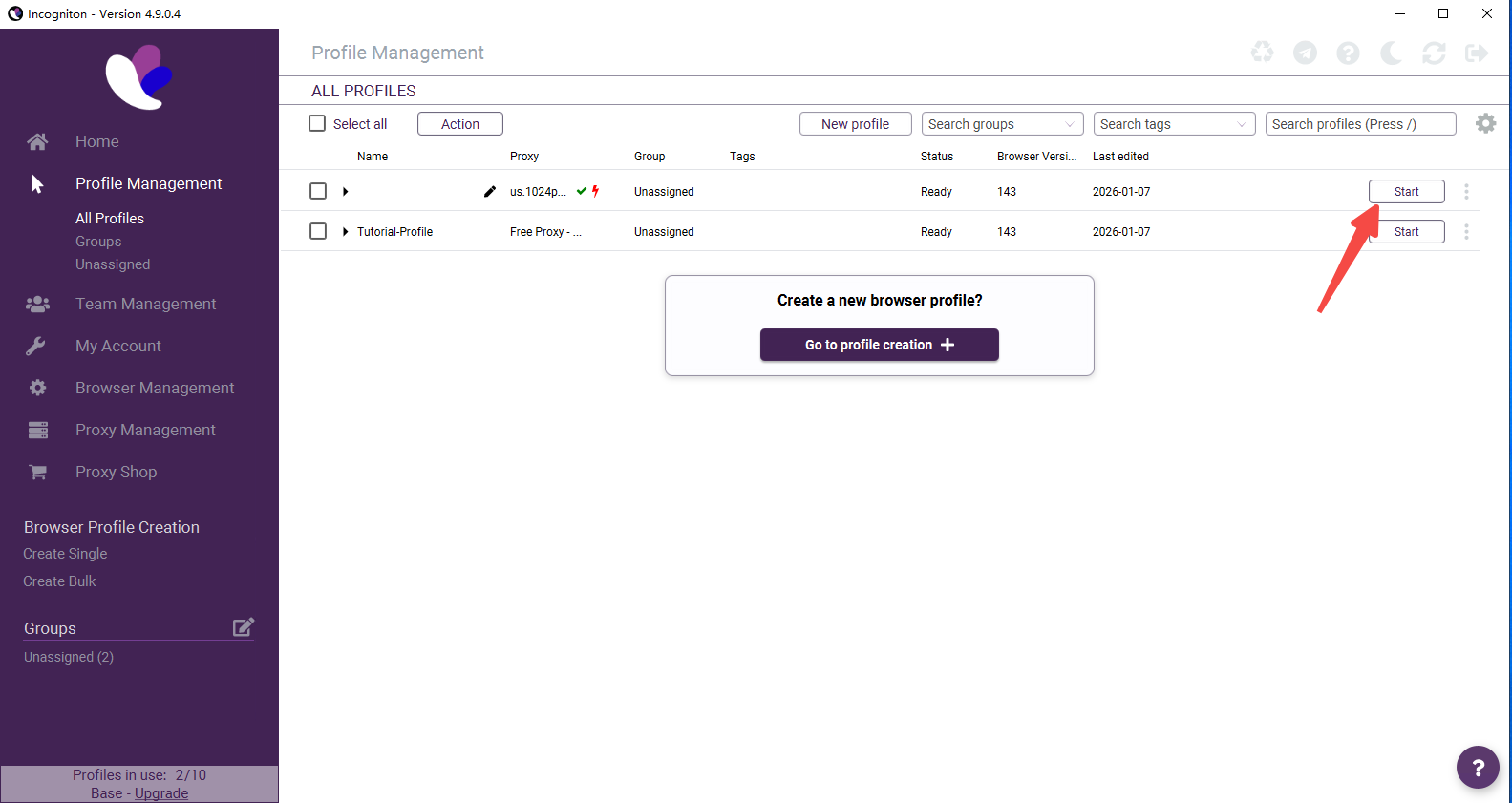This screenshot has height=803, width=1512.
Task: Click the Search profiles input field
Action: point(1360,124)
